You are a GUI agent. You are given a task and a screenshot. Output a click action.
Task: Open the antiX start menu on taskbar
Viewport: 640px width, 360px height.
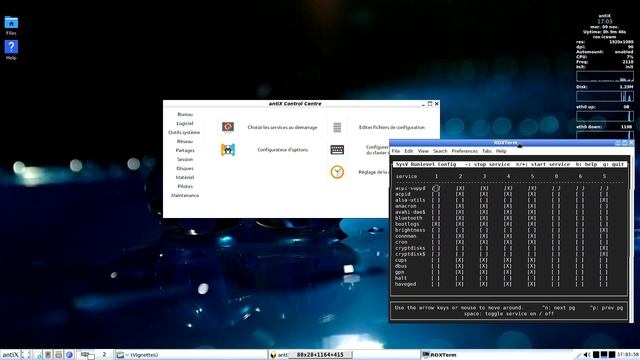[10, 355]
